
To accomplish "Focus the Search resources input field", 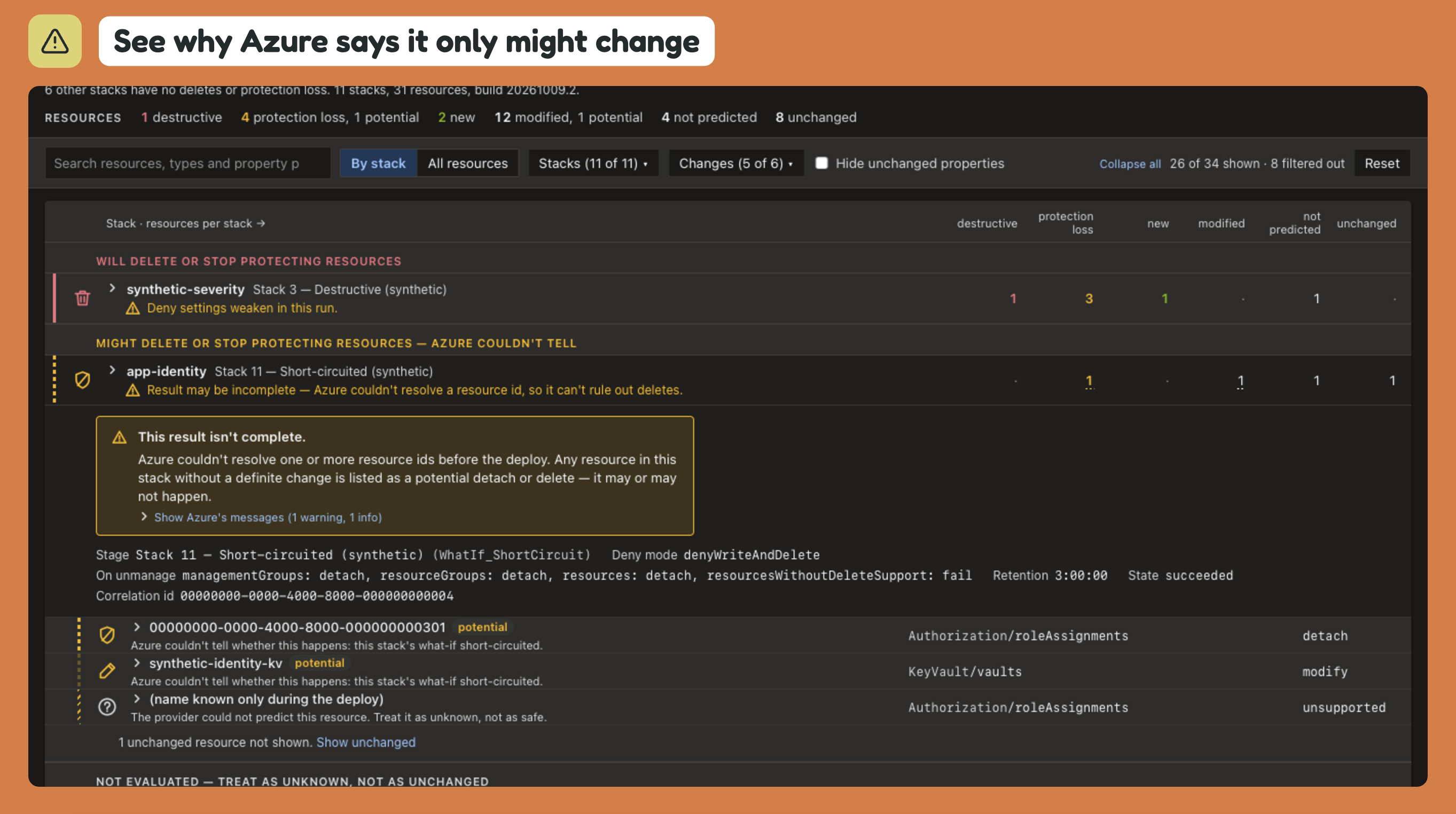I will [x=187, y=163].
